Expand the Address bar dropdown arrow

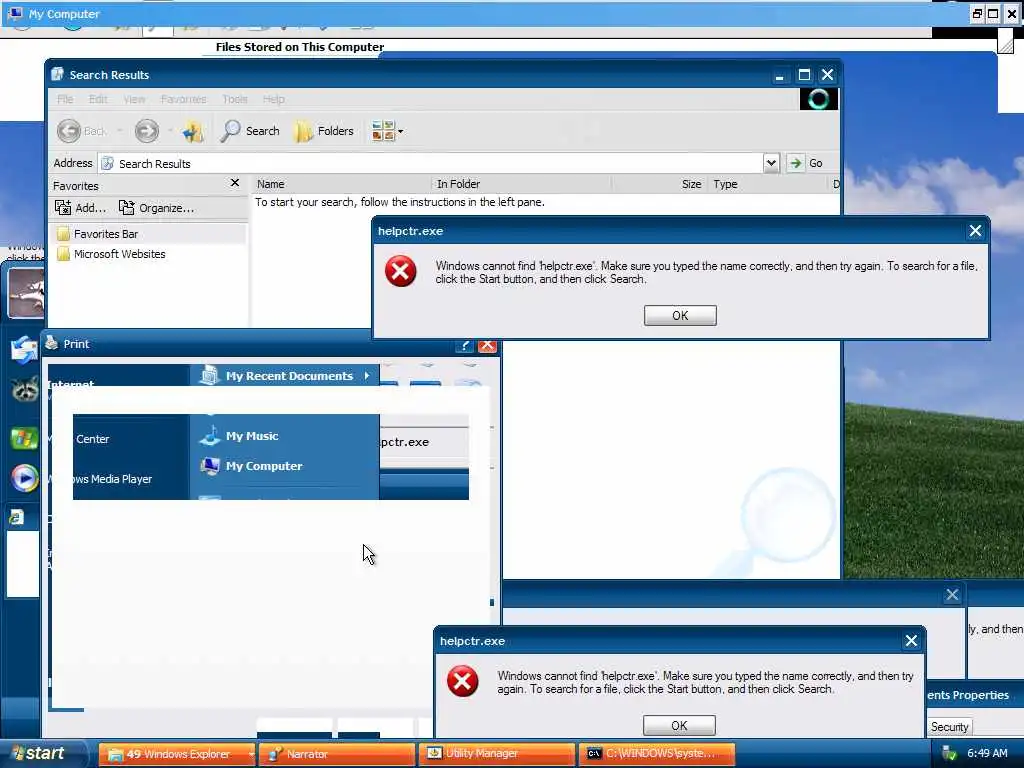click(x=771, y=163)
